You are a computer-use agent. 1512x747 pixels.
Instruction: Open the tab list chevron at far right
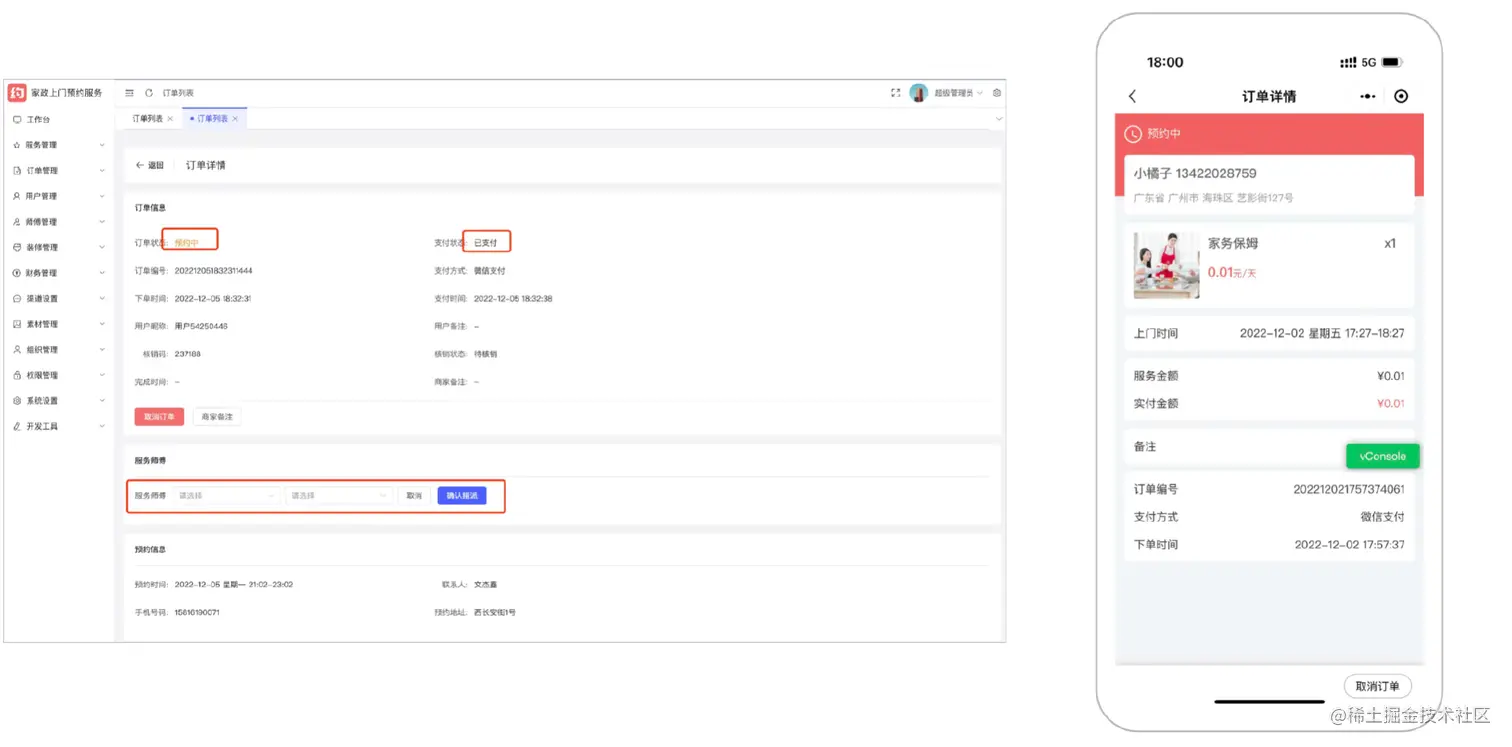(998, 119)
